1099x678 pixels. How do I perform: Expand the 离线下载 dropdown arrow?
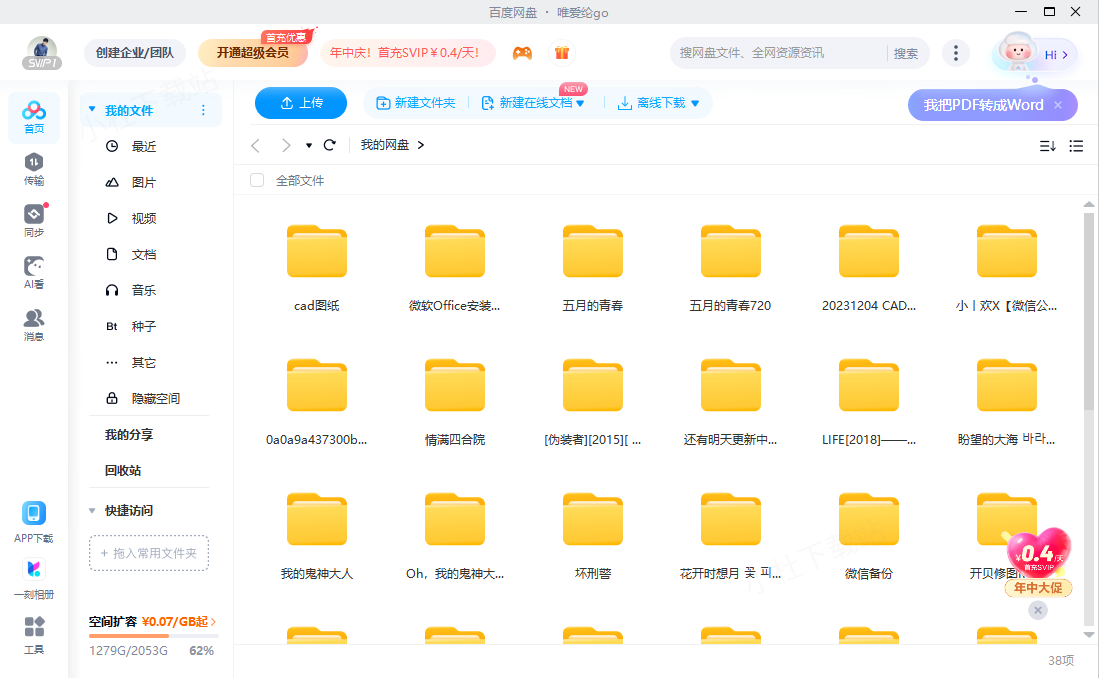(695, 103)
